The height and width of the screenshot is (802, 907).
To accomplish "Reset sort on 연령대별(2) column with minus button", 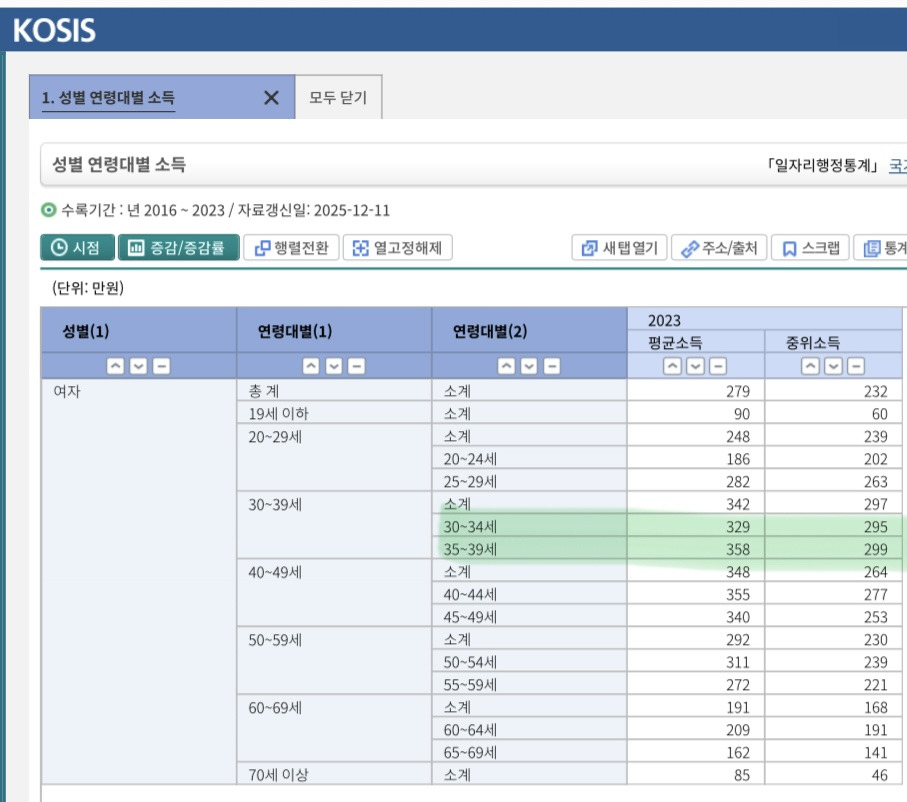I will pos(551,366).
